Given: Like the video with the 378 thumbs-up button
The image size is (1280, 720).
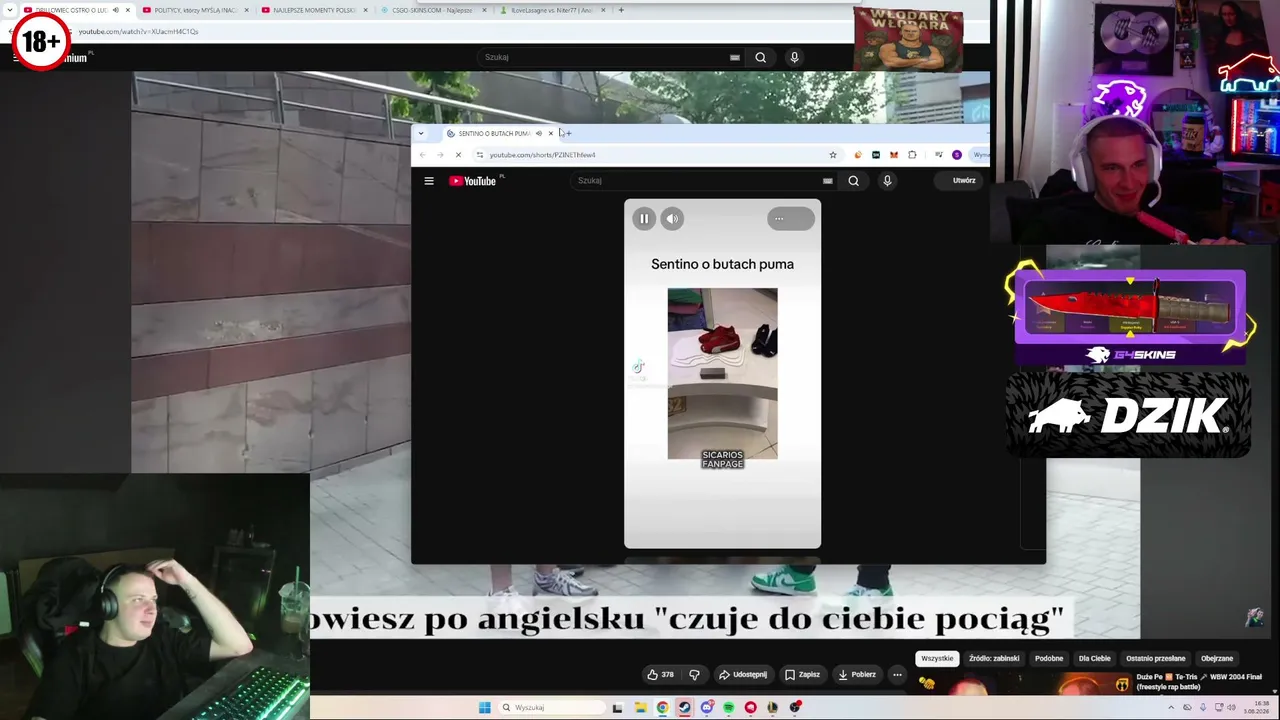Looking at the screenshot, I should pyautogui.click(x=661, y=675).
